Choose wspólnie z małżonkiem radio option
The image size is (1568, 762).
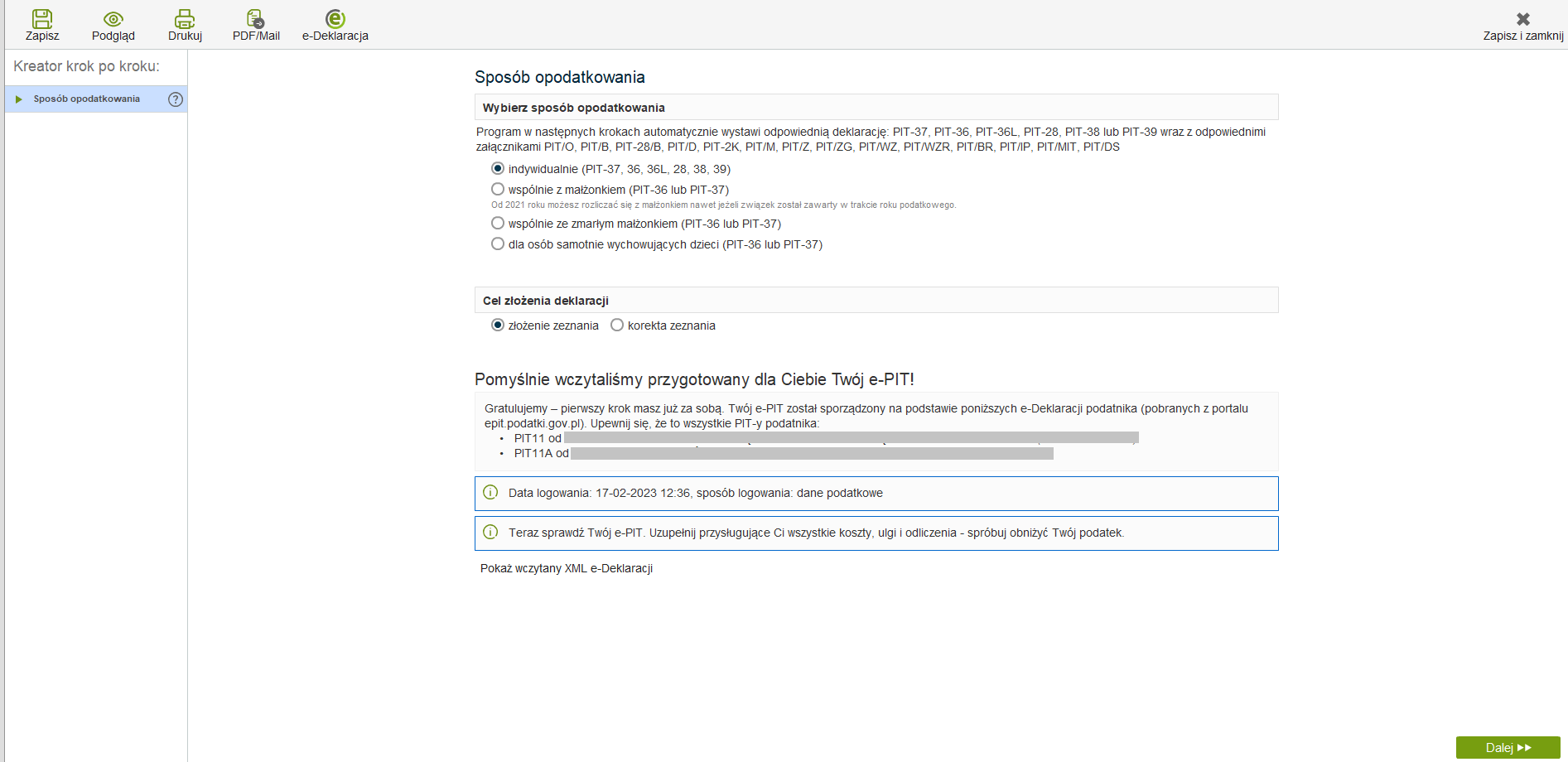[498, 190]
